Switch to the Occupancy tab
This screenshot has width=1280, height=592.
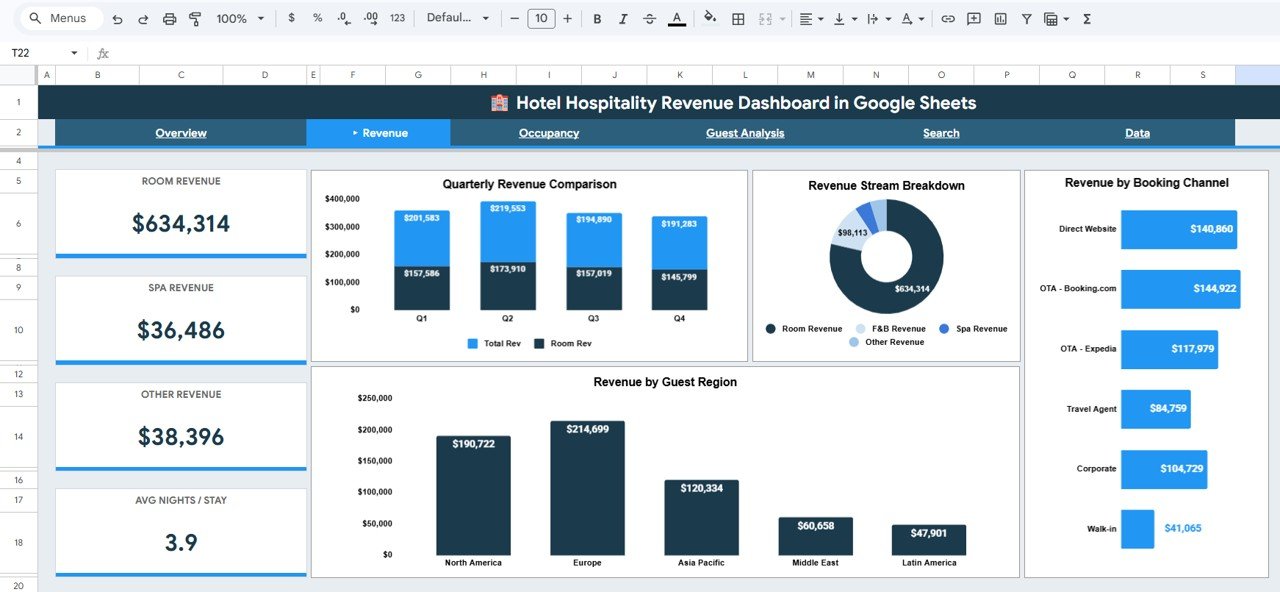[x=549, y=133]
